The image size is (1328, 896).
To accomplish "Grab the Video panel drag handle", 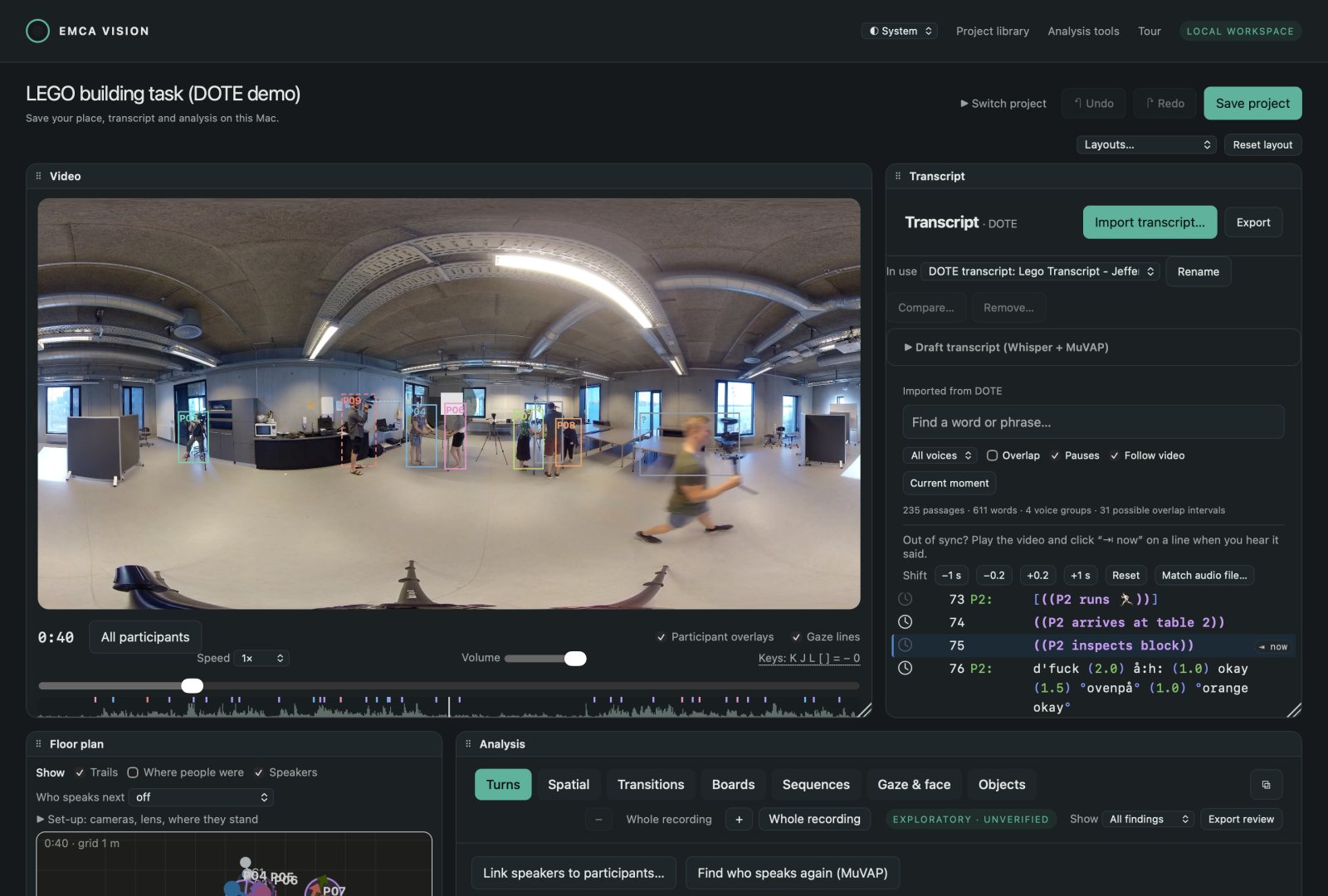I will coord(38,176).
